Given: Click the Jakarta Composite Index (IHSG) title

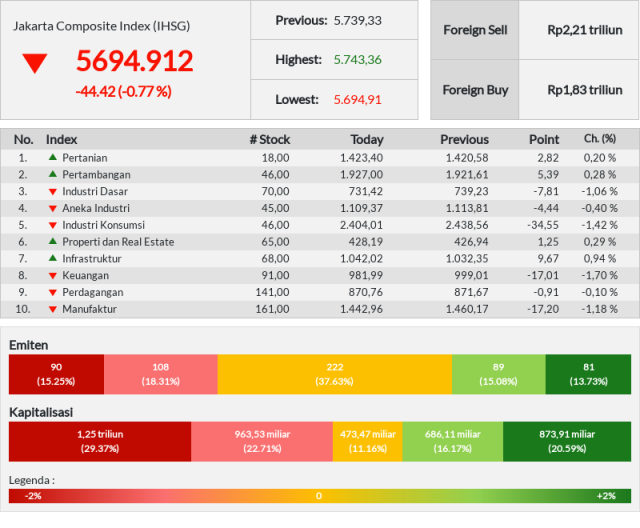Looking at the screenshot, I should [x=102, y=26].
